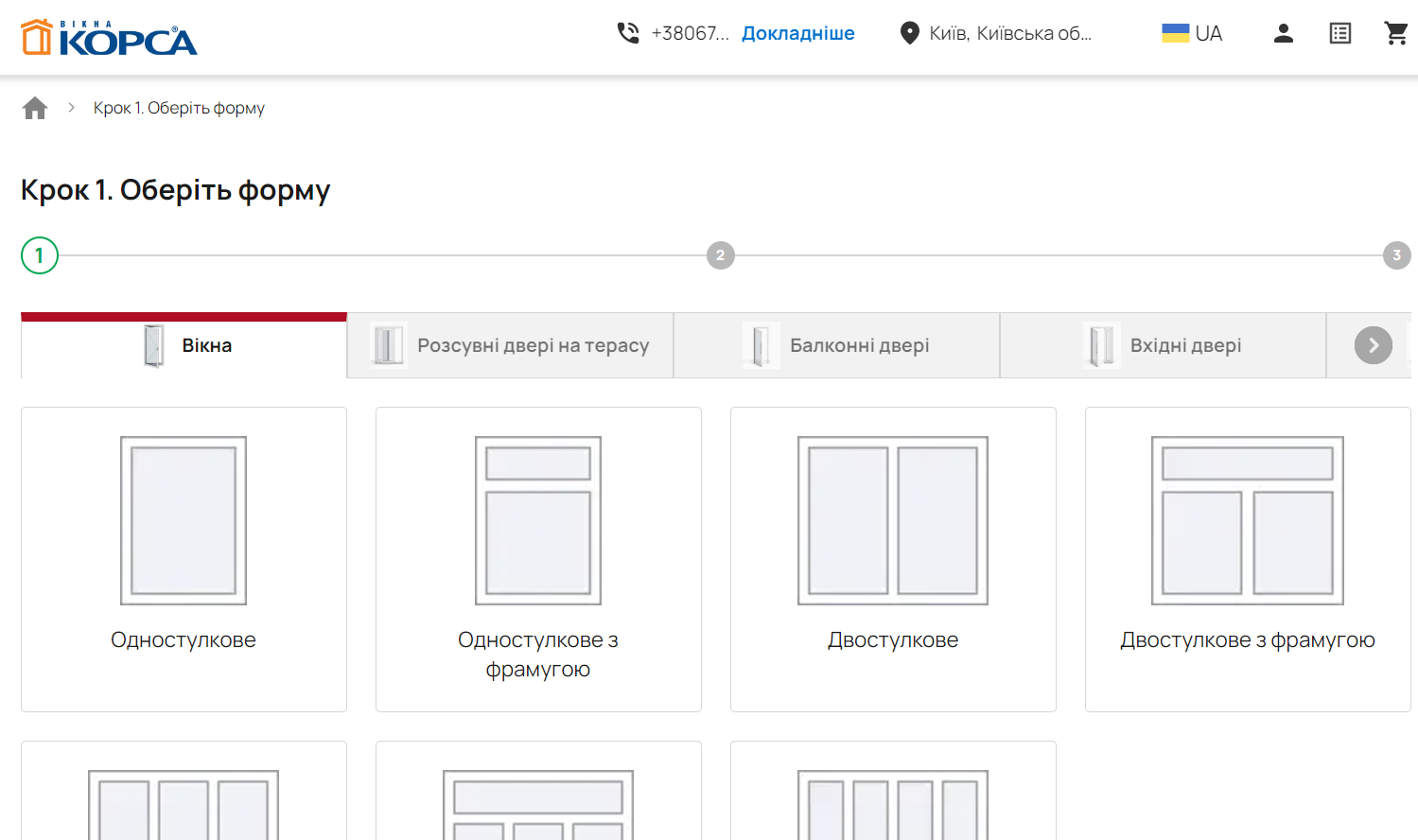The image size is (1418, 840).
Task: Open the user account icon
Action: coord(1283,33)
